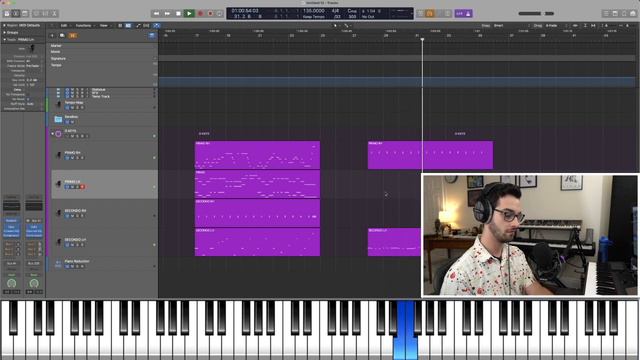The height and width of the screenshot is (360, 640).
Task: Click the Scissors editors icon
Action: pos(54,13)
